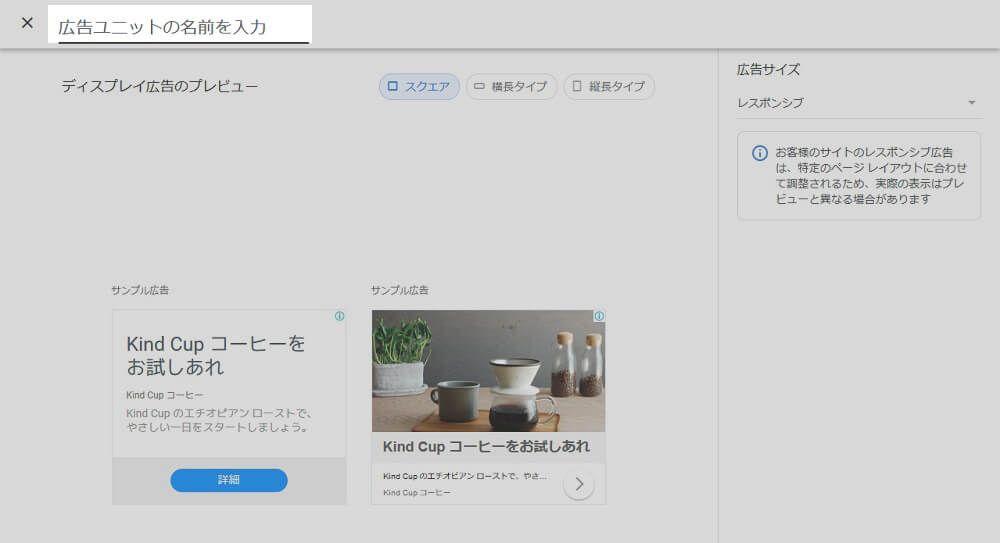This screenshot has width=1000, height=543.
Task: Click the bold Kind Cup headline under coffee image
Action: pos(486,447)
